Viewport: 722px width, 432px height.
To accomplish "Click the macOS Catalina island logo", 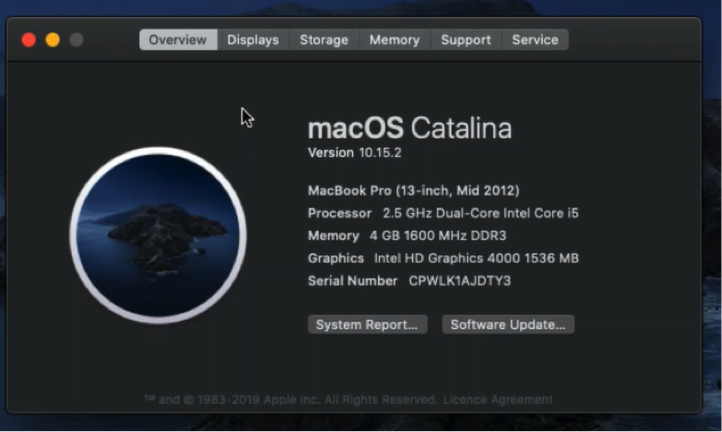I will (158, 235).
